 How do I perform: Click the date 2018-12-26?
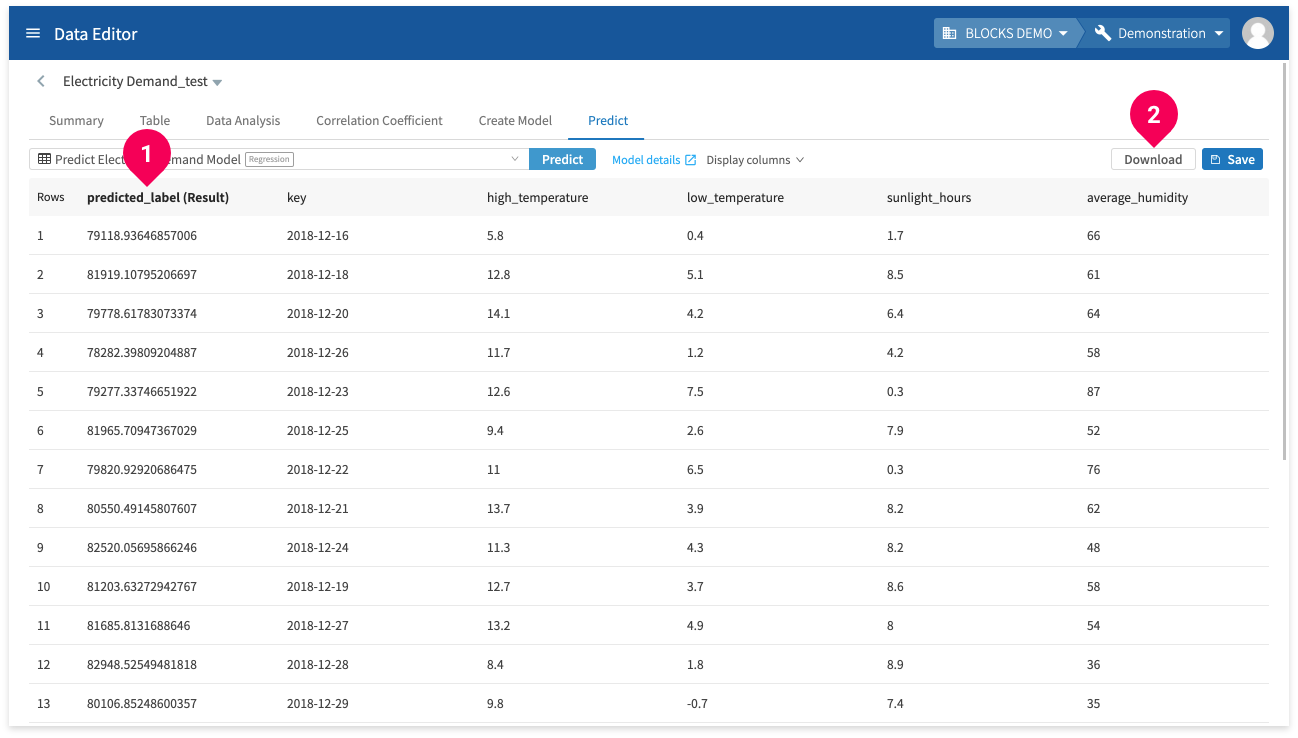[x=318, y=353]
